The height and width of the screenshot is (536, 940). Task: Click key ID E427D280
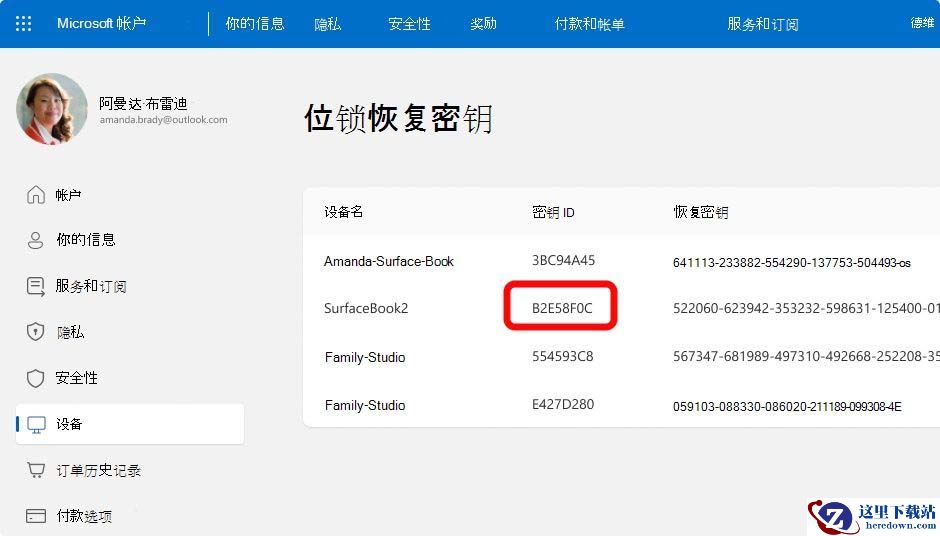[563, 404]
